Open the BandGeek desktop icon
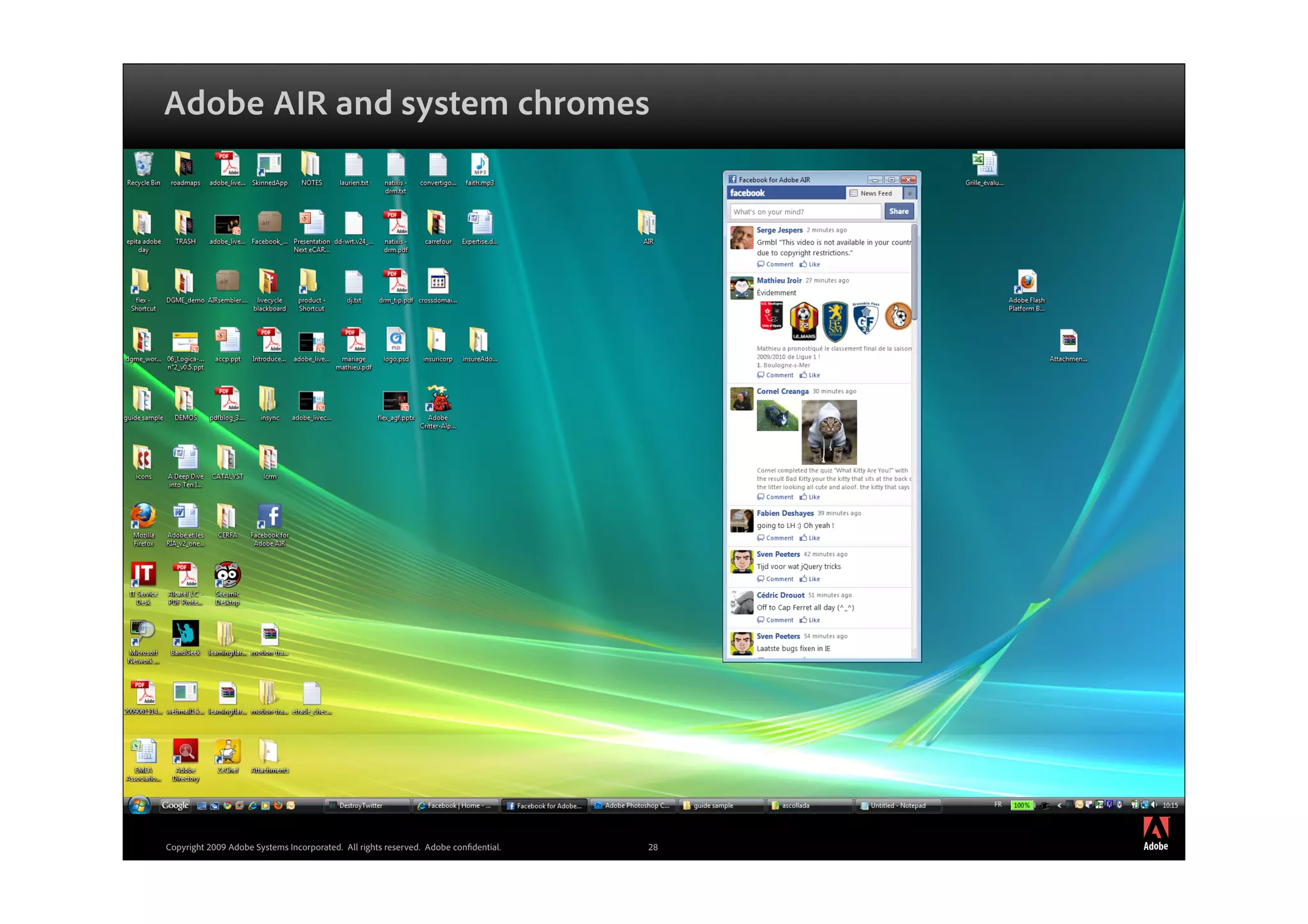Screen dimensions: 1308x924 185,638
